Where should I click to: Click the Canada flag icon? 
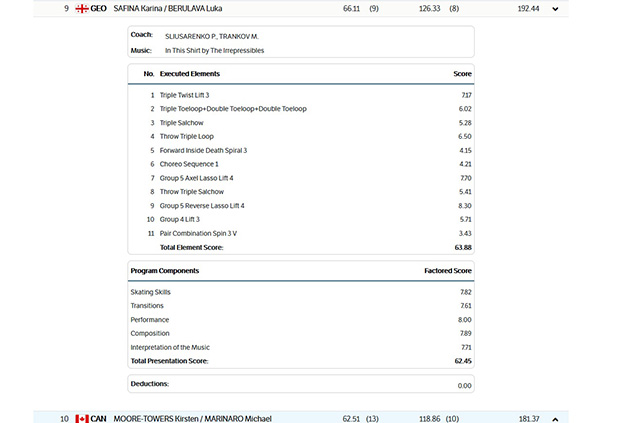(81, 418)
